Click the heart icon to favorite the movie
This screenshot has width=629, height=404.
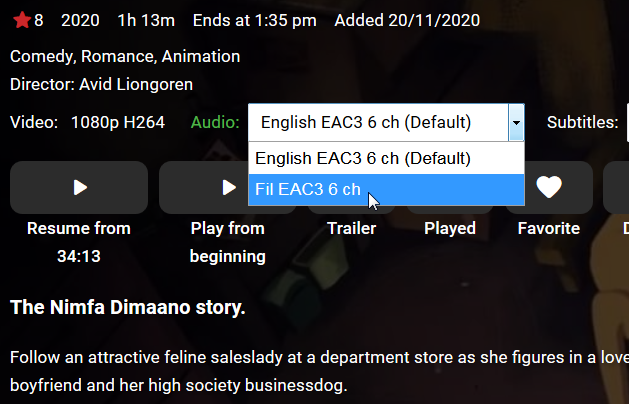coord(549,187)
